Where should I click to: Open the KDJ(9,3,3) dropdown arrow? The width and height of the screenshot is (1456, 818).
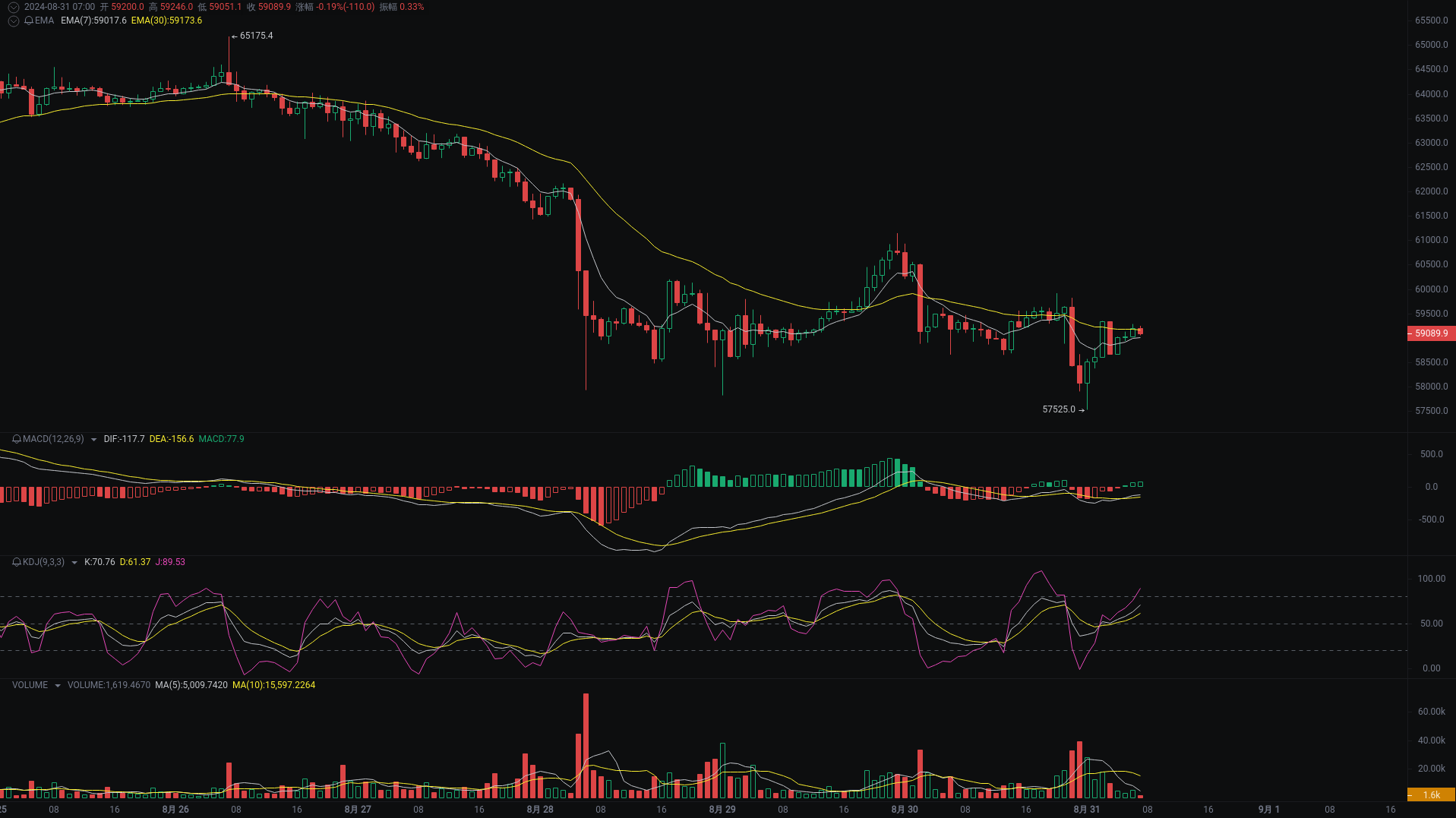coord(74,564)
